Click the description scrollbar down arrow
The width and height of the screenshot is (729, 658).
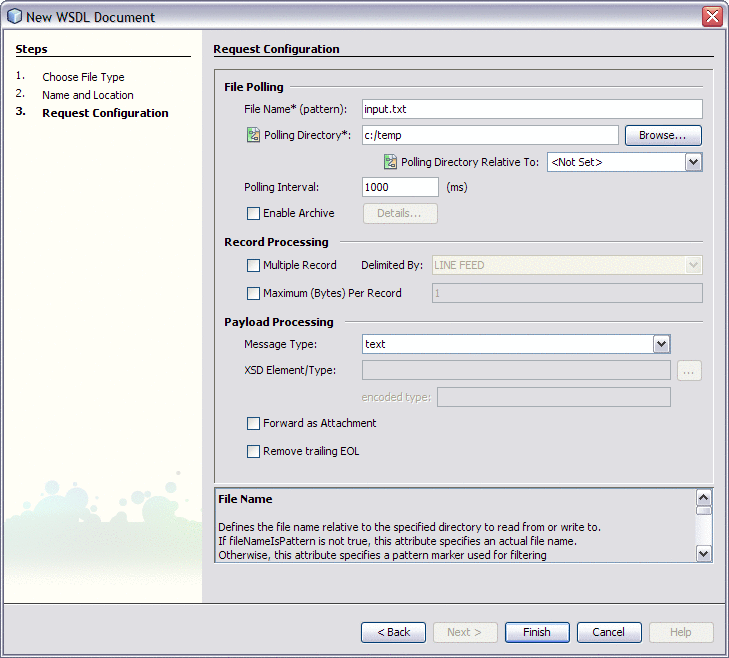[x=704, y=553]
